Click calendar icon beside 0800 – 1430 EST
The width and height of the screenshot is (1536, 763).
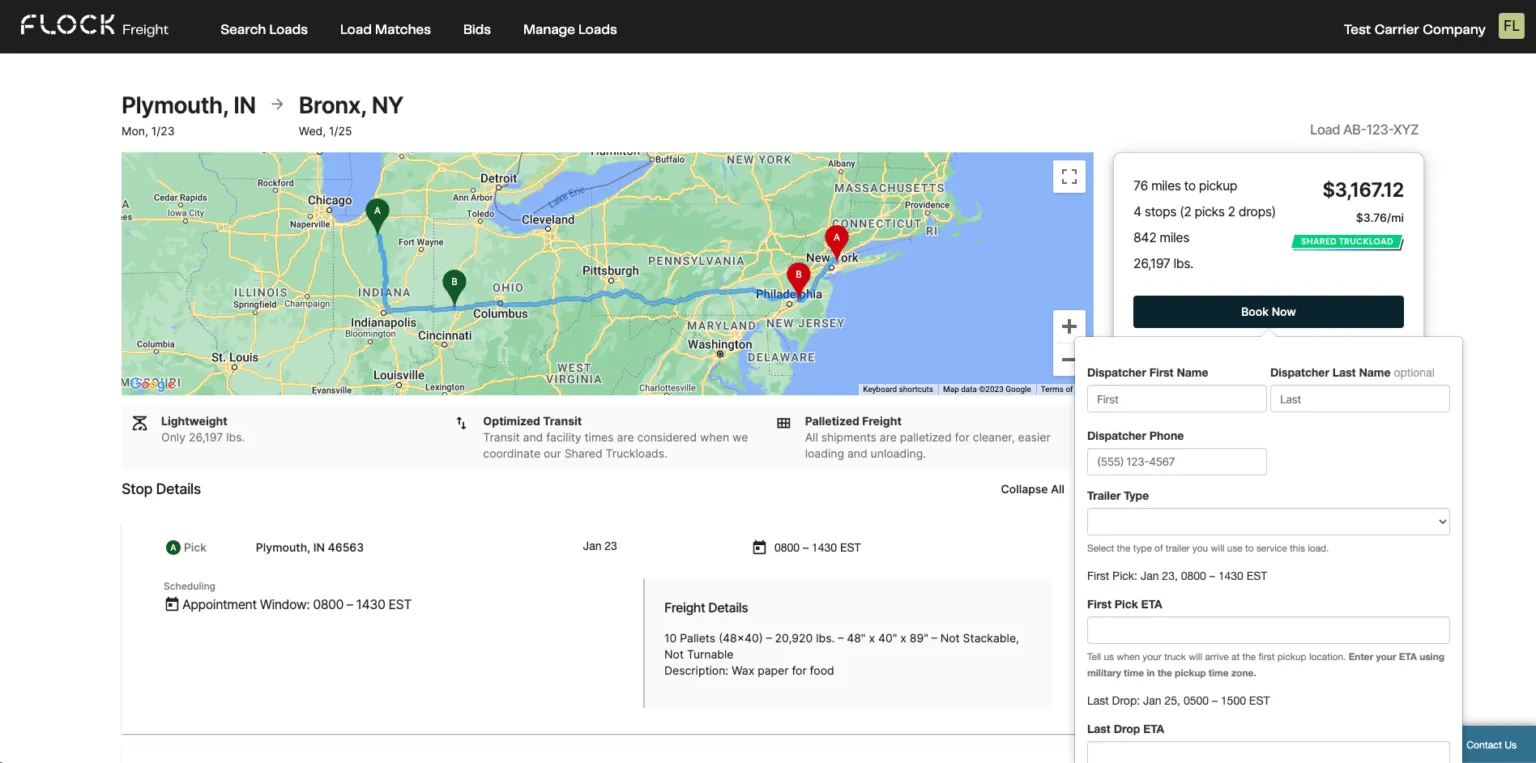tap(759, 547)
